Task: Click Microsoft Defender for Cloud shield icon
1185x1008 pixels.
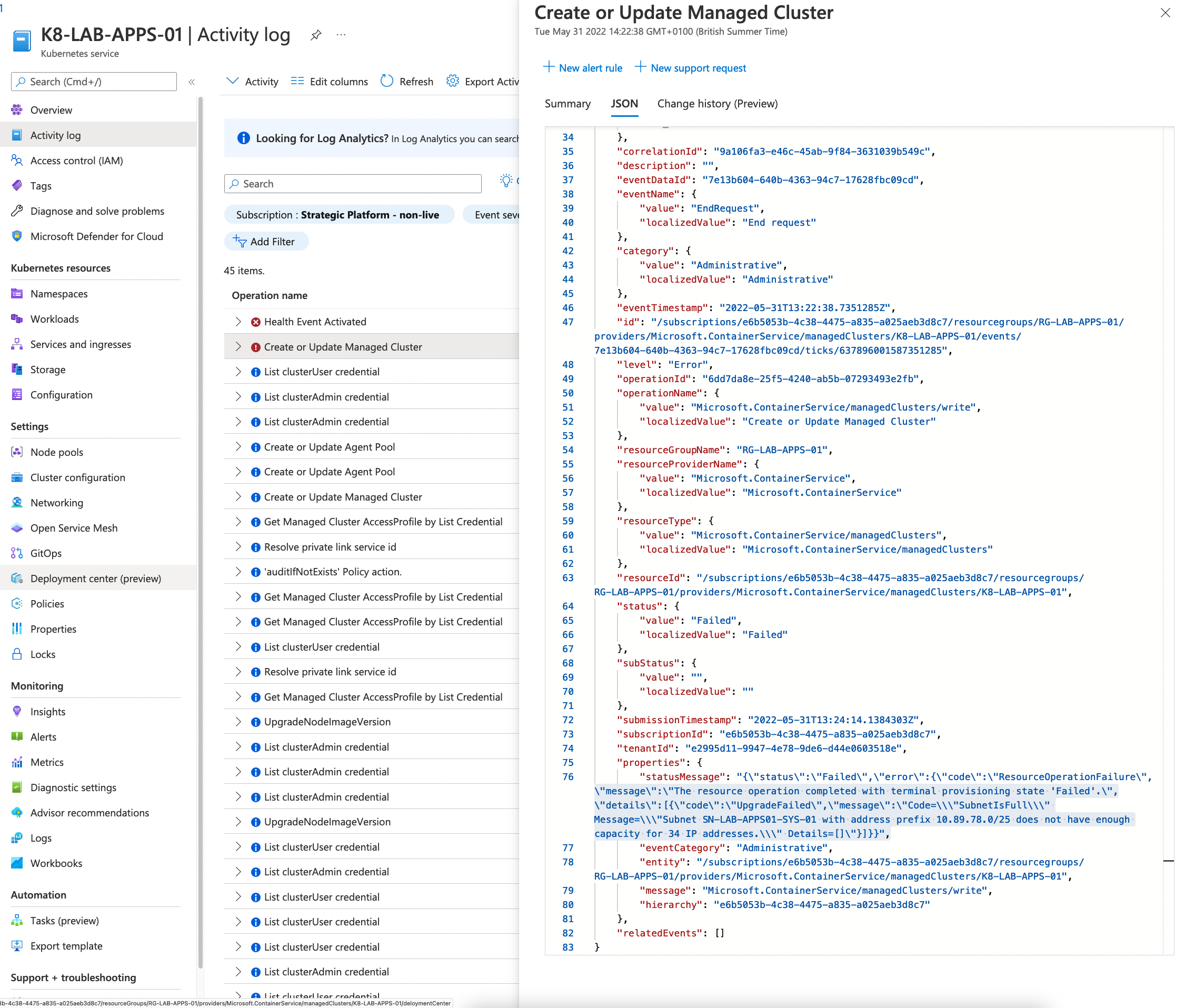Action: point(17,236)
